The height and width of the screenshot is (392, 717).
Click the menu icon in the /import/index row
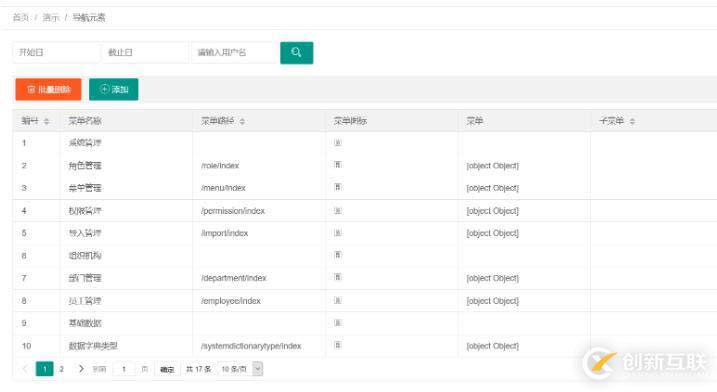click(x=337, y=233)
